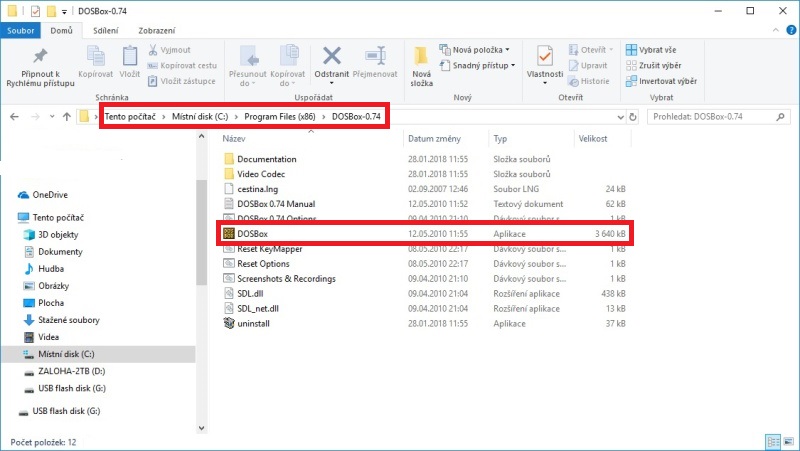Open ZALOHA-2TB (D:) drive
Viewport: 800px width, 451px height.
(x=71, y=371)
